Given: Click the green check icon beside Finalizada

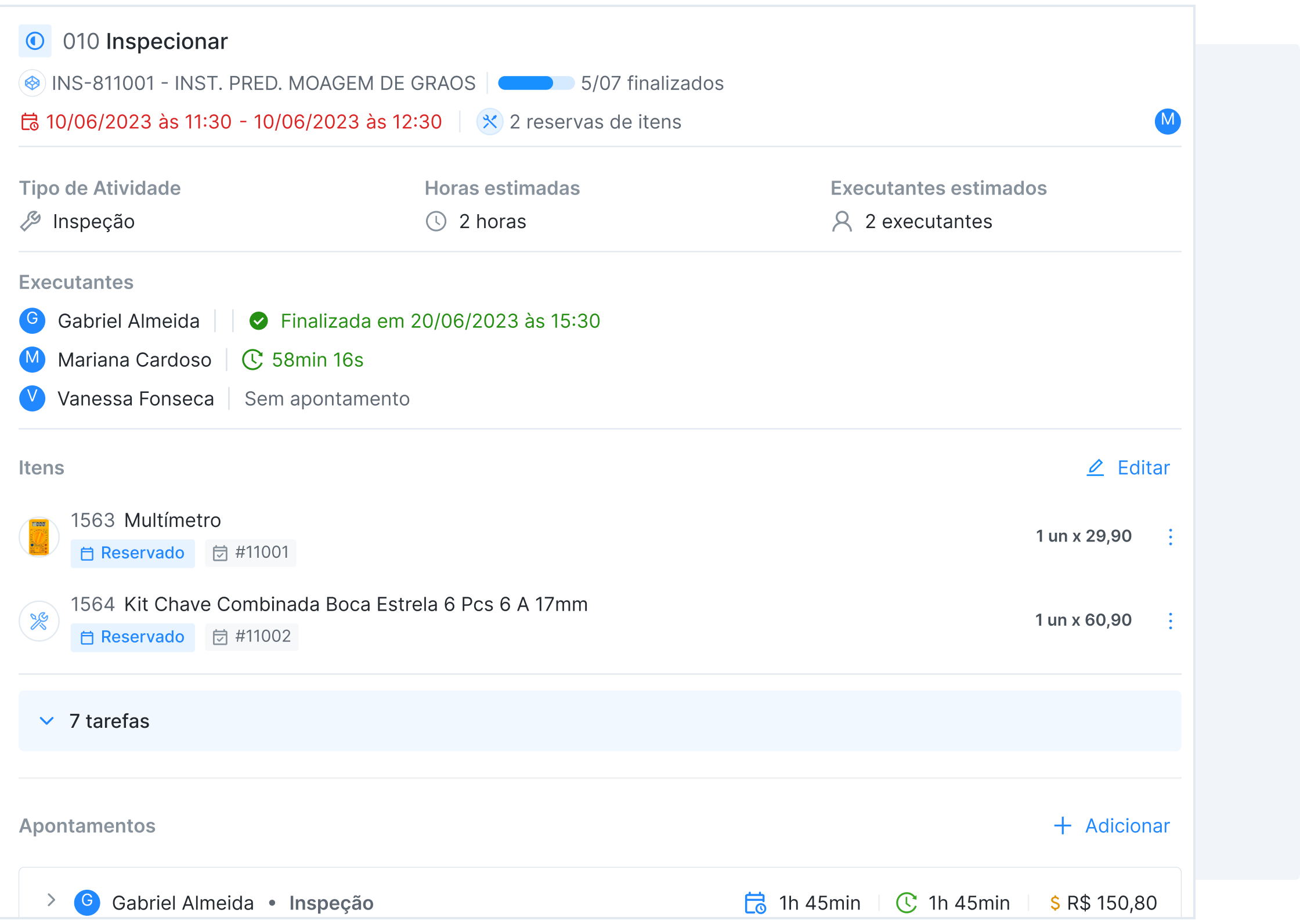Looking at the screenshot, I should [x=259, y=321].
